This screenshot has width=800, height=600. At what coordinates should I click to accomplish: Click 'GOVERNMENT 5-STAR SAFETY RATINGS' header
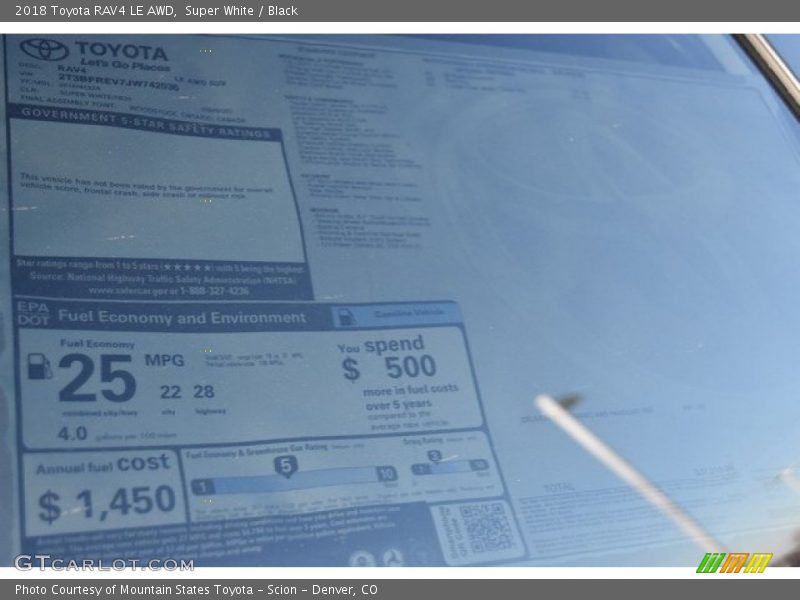(145, 122)
